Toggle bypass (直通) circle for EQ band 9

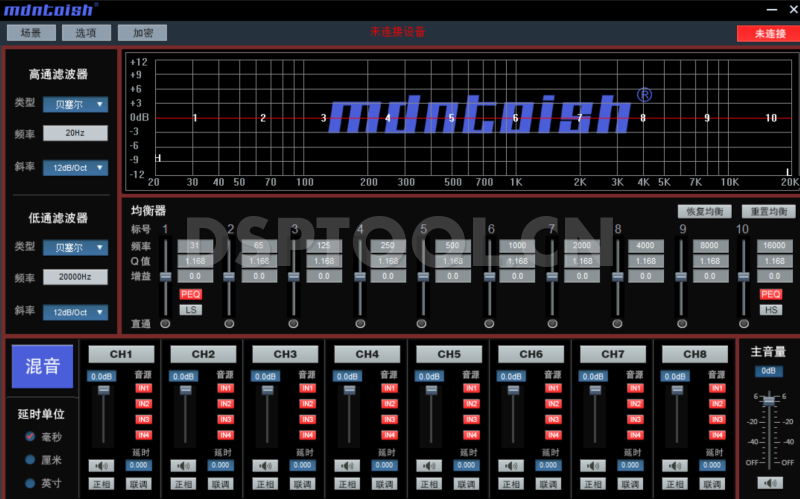[682, 323]
